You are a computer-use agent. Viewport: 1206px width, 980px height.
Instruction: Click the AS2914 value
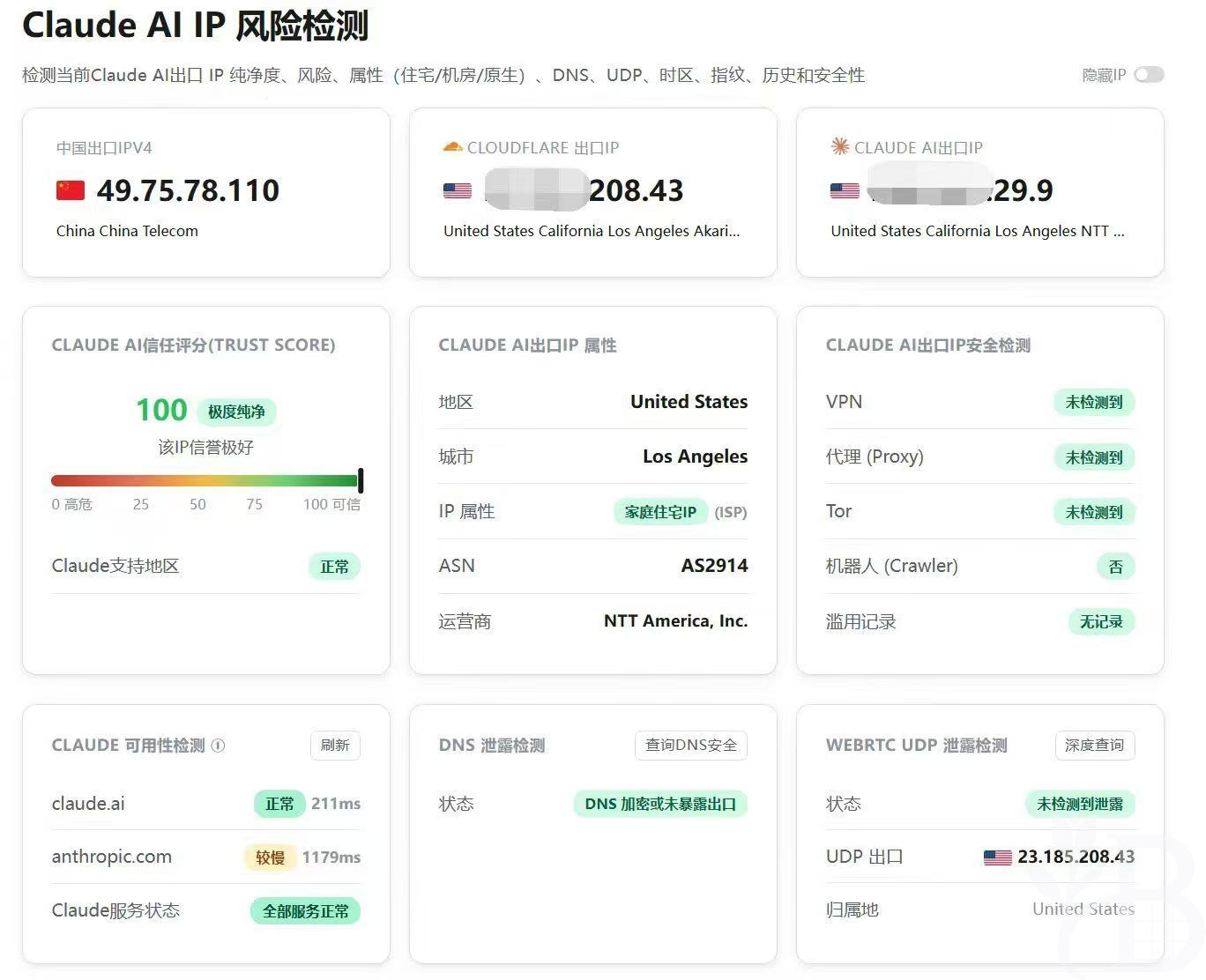714,566
